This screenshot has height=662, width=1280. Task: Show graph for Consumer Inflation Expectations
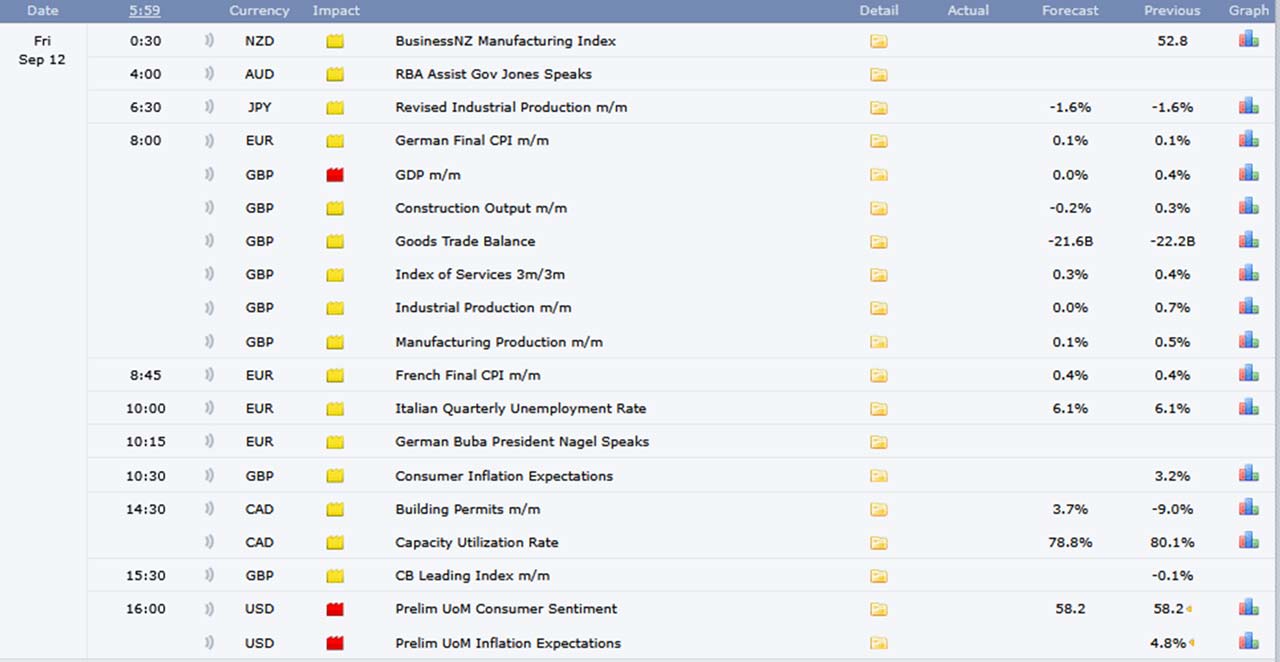(1248, 474)
